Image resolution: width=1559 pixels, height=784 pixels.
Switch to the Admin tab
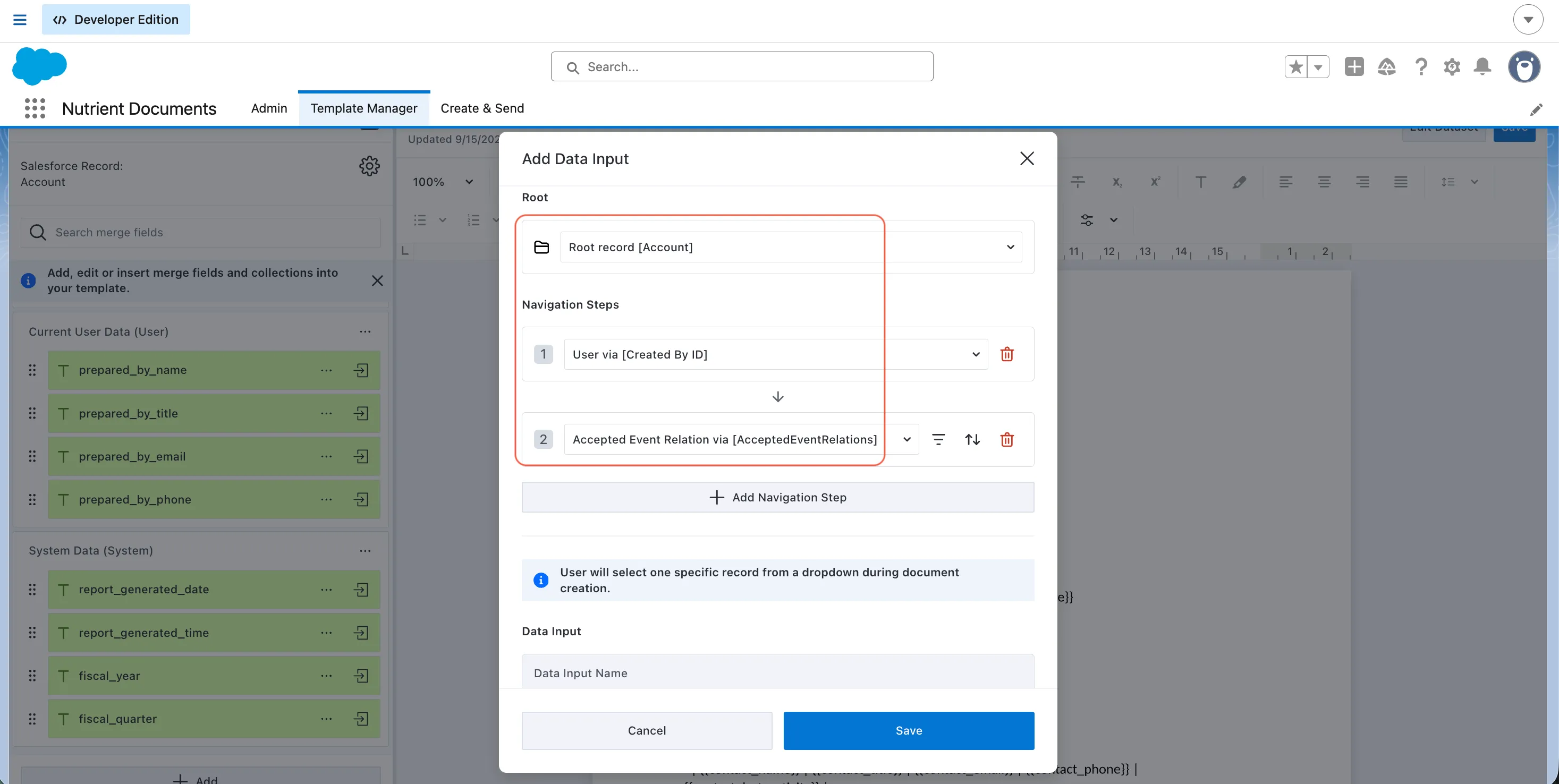coord(269,108)
